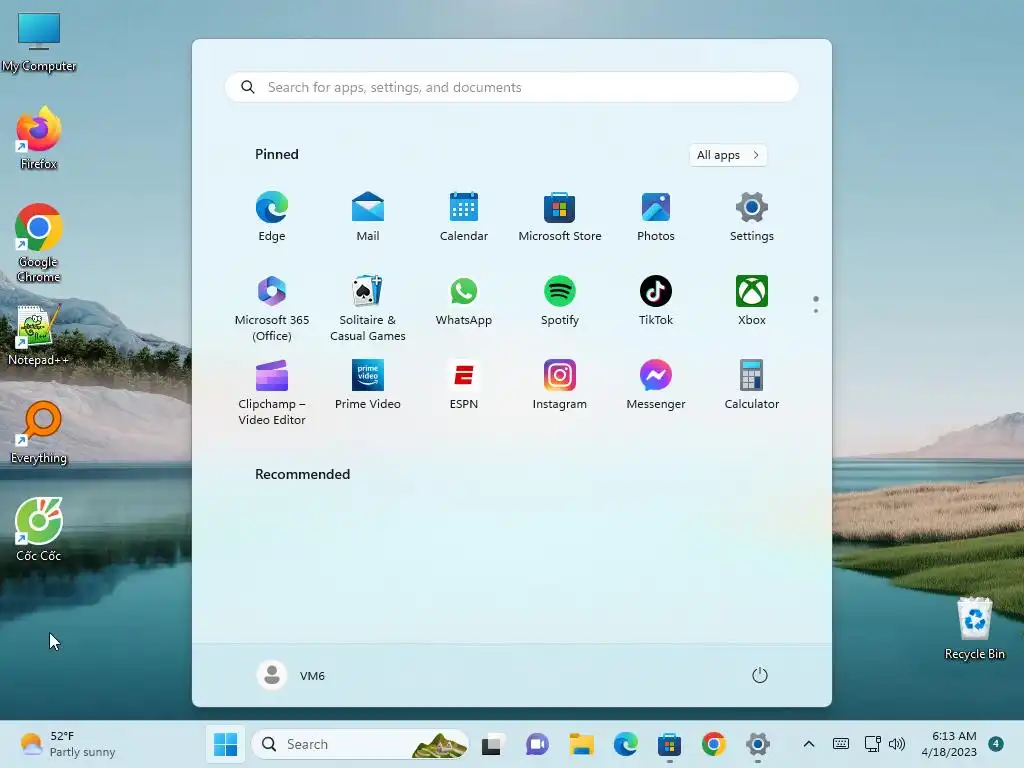Image resolution: width=1024 pixels, height=768 pixels.
Task: Open Chat from the taskbar
Action: pos(537,744)
